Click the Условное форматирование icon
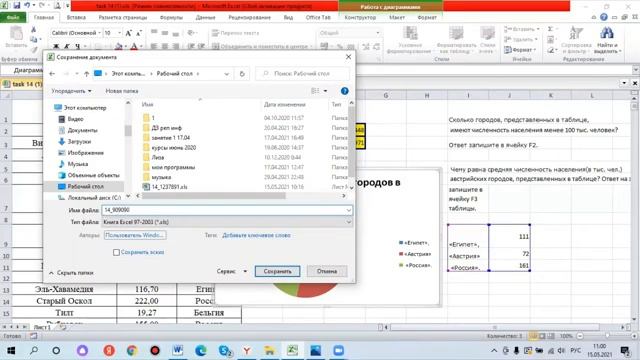The height and width of the screenshot is (360, 640). coord(410,40)
